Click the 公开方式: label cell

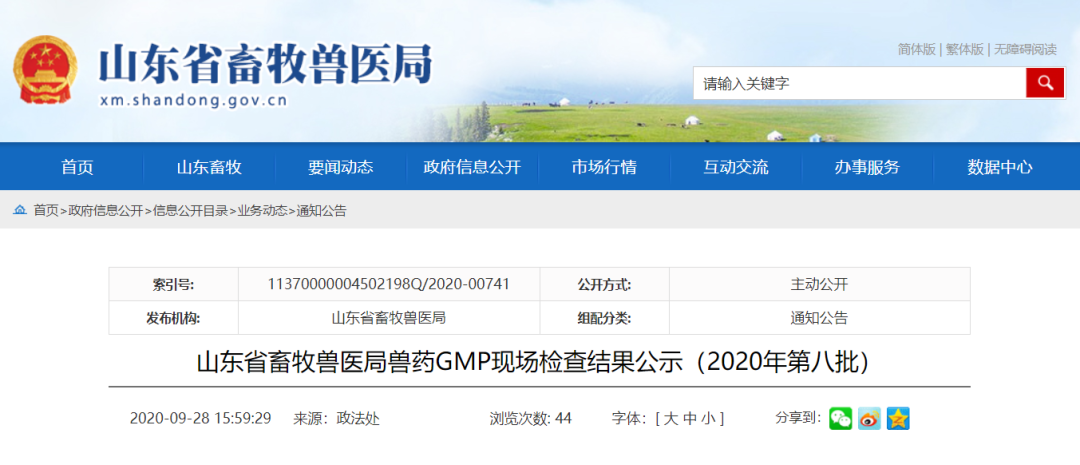click(604, 284)
